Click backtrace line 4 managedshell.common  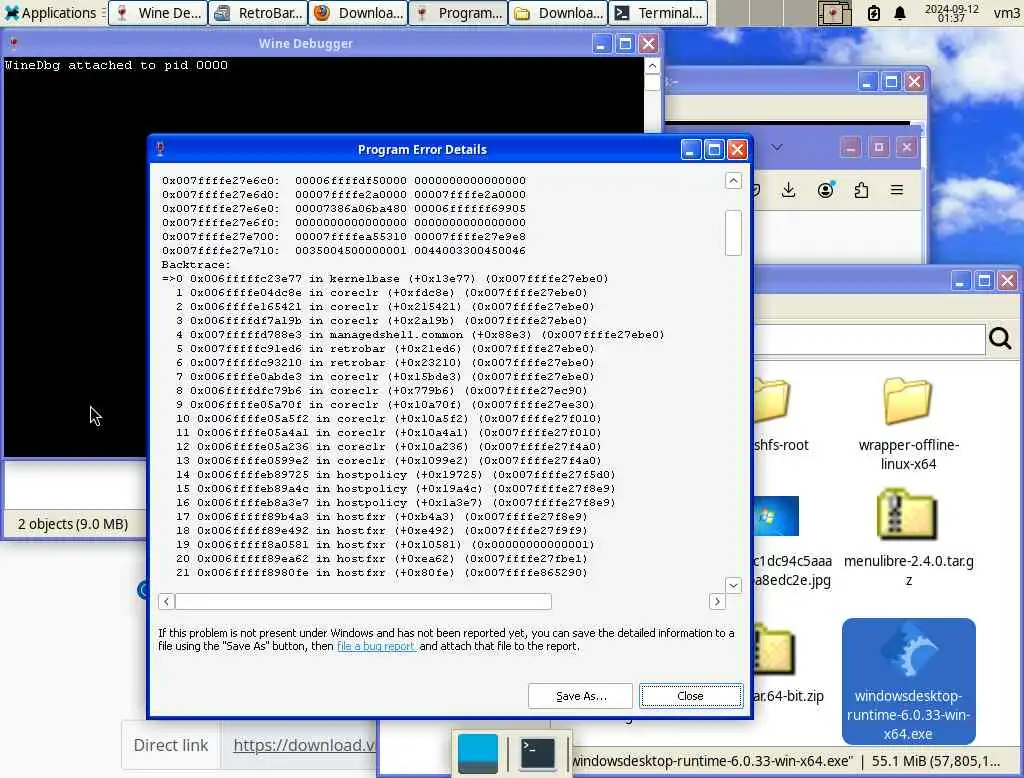(420, 334)
